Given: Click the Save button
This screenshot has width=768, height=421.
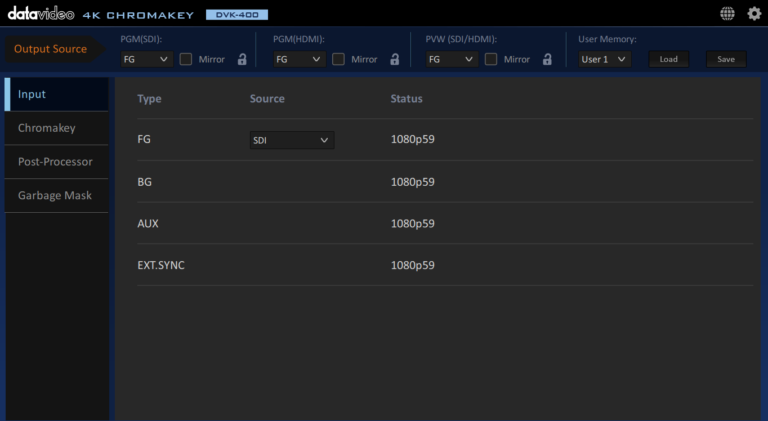Looking at the screenshot, I should tap(726, 59).
